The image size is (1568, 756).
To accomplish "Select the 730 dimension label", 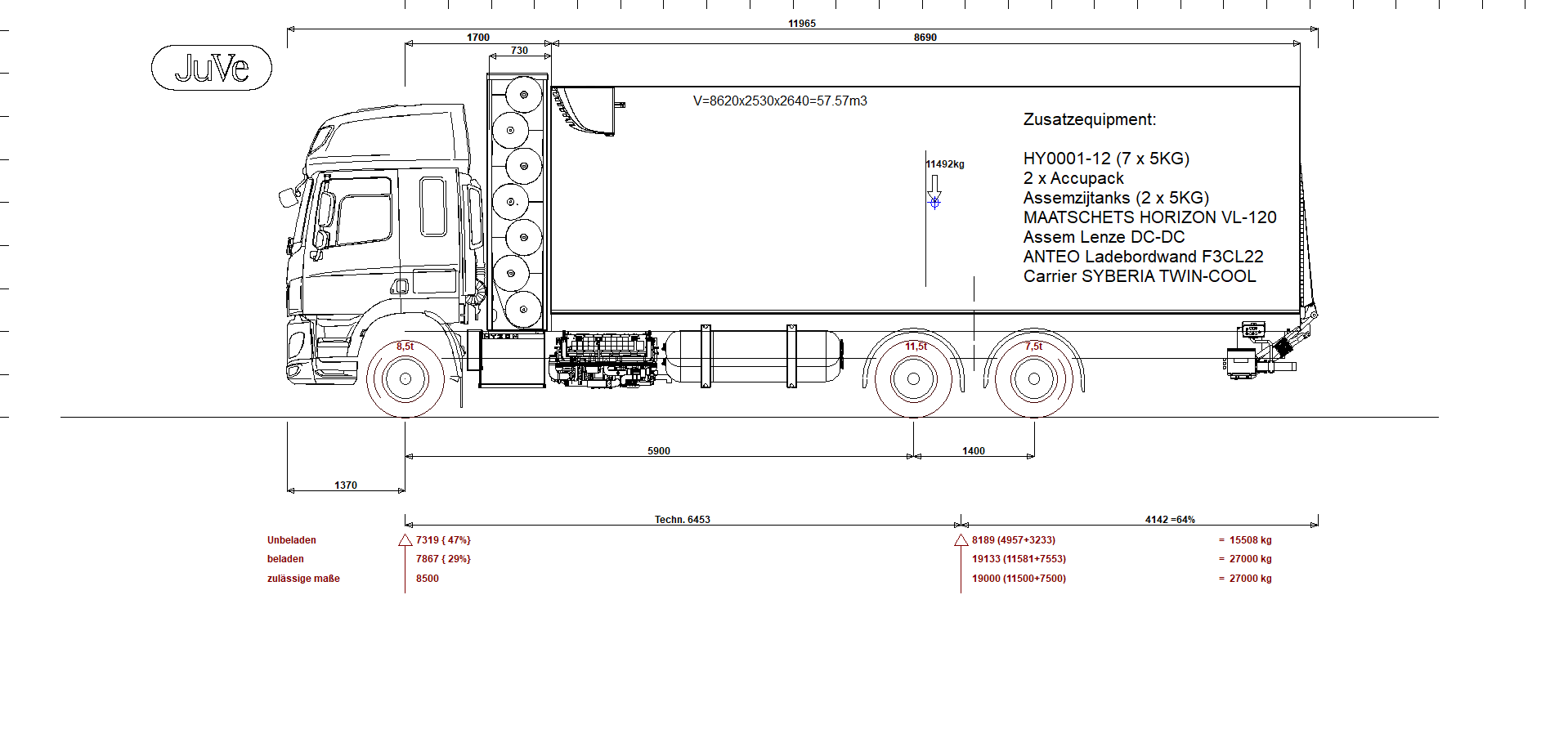I will 519,51.
